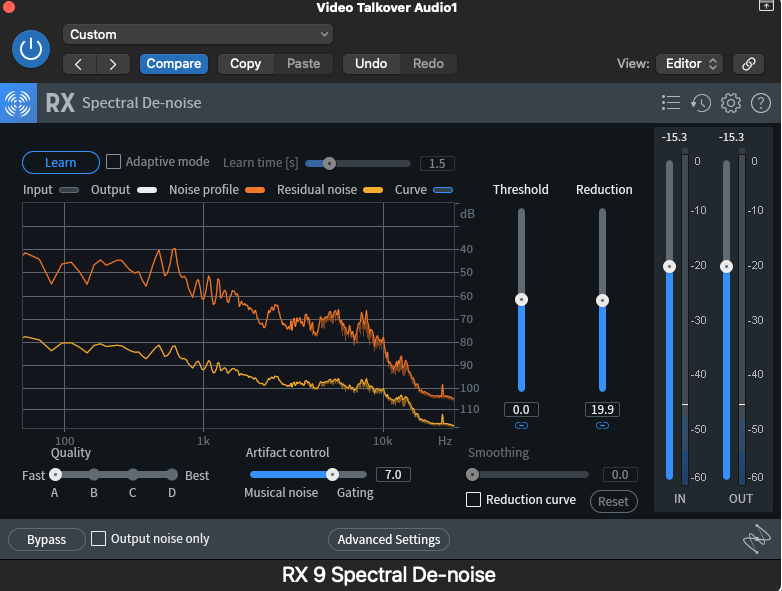This screenshot has height=591, width=782.
Task: Click the Smoothing value field 0.0
Action: pyautogui.click(x=620, y=474)
